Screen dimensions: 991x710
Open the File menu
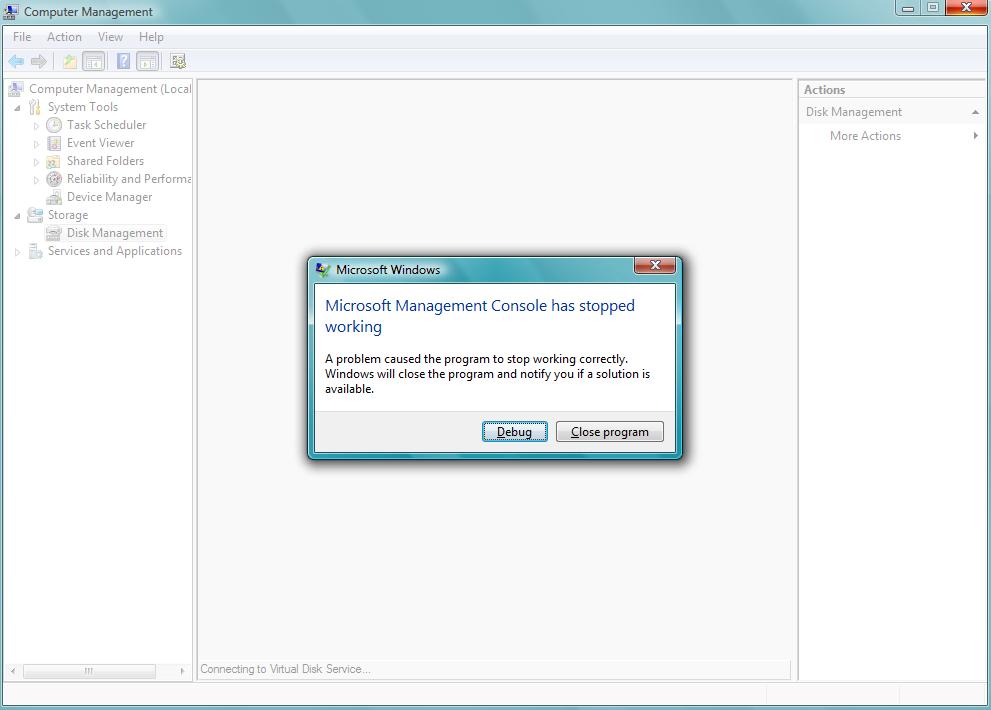tap(21, 37)
